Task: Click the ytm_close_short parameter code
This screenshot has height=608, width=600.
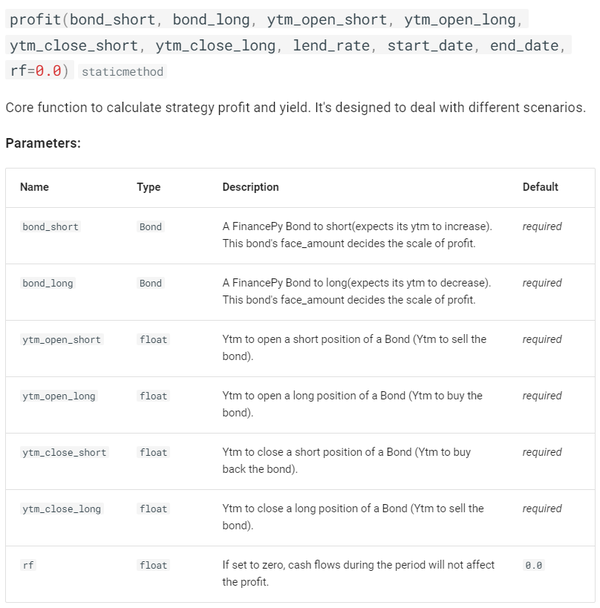Action: tap(64, 453)
